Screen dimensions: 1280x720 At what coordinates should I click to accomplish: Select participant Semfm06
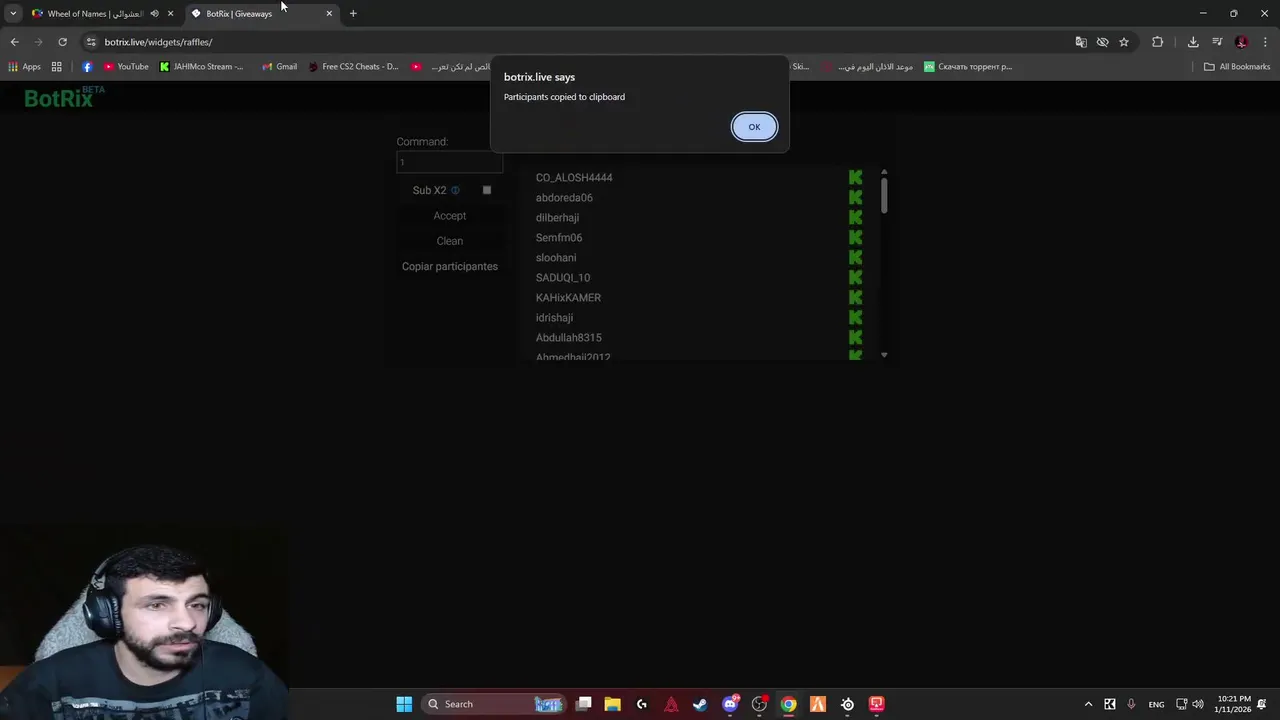click(559, 238)
